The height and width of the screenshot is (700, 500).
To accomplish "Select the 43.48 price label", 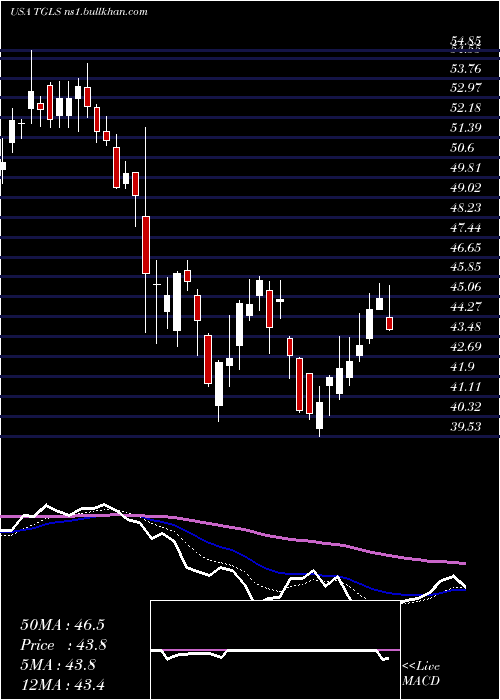I will [x=466, y=327].
